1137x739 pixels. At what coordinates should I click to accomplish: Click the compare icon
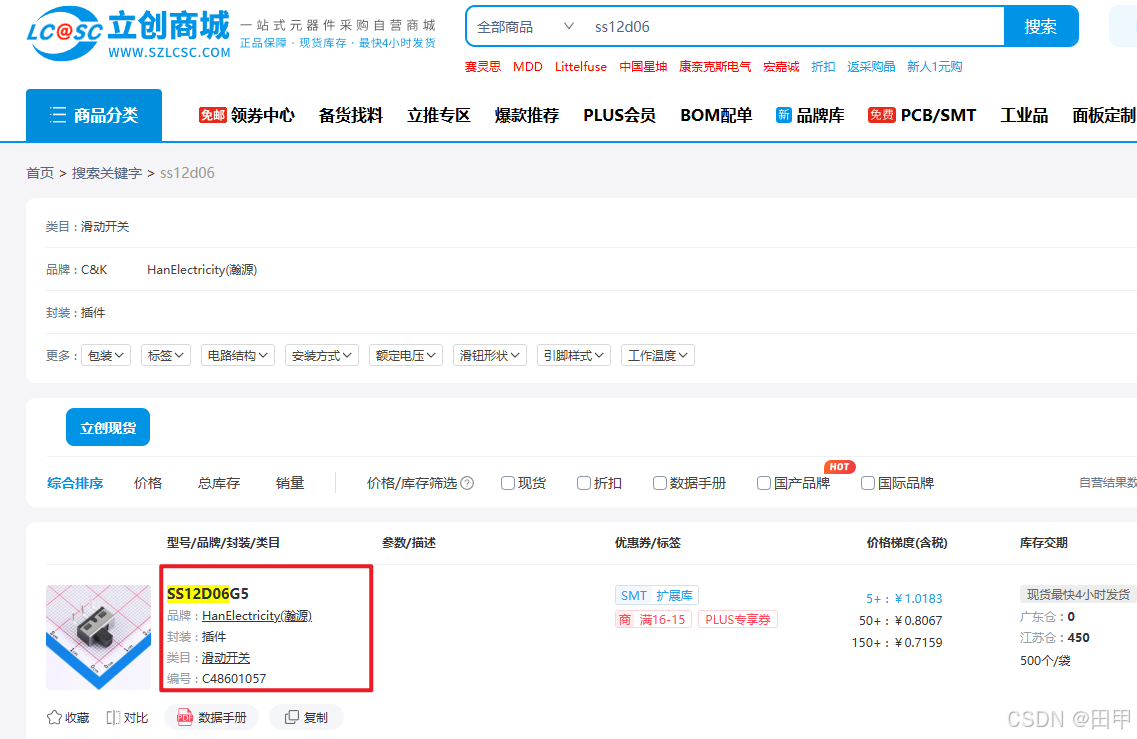coord(113,717)
